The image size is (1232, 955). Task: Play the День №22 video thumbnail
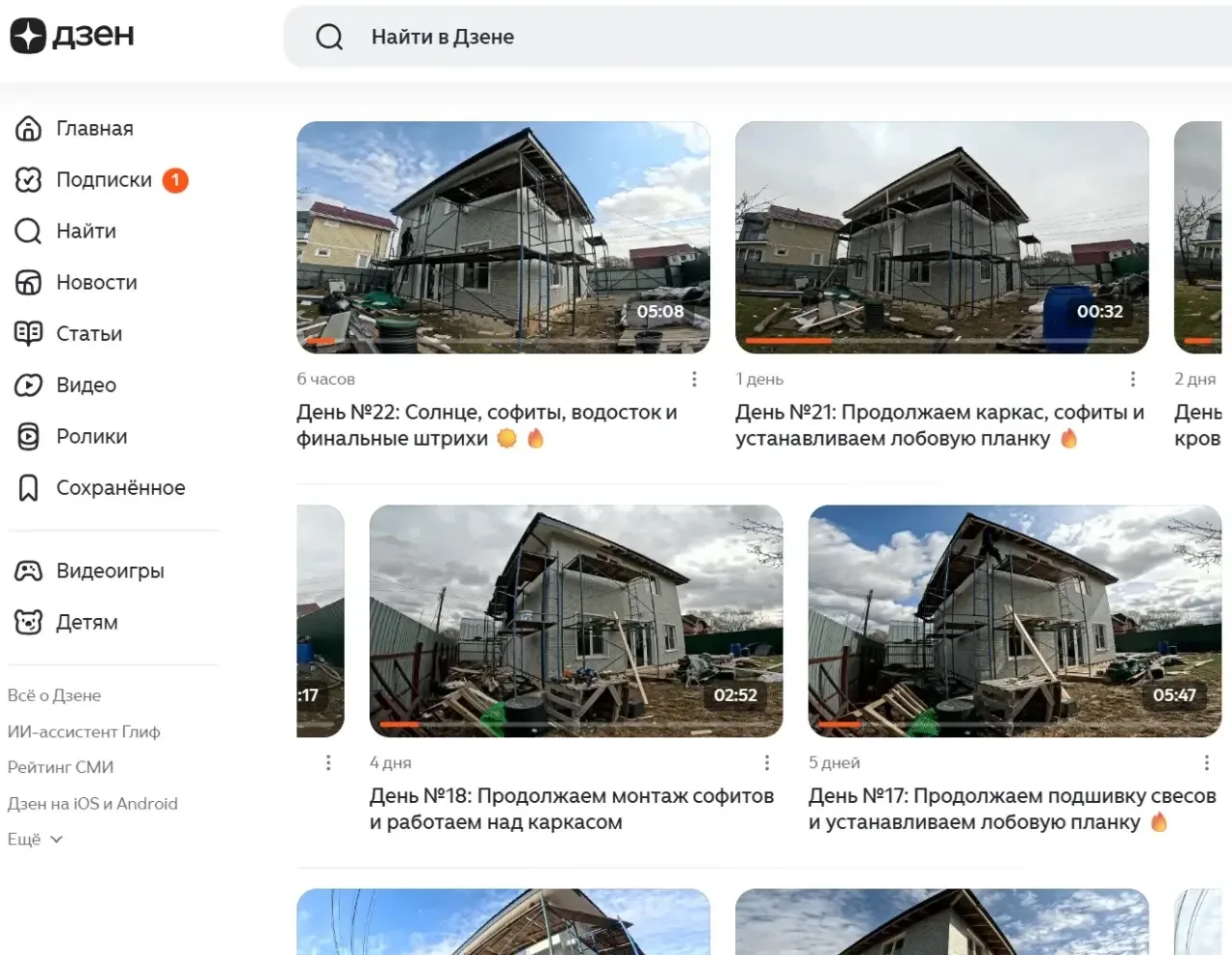(503, 238)
